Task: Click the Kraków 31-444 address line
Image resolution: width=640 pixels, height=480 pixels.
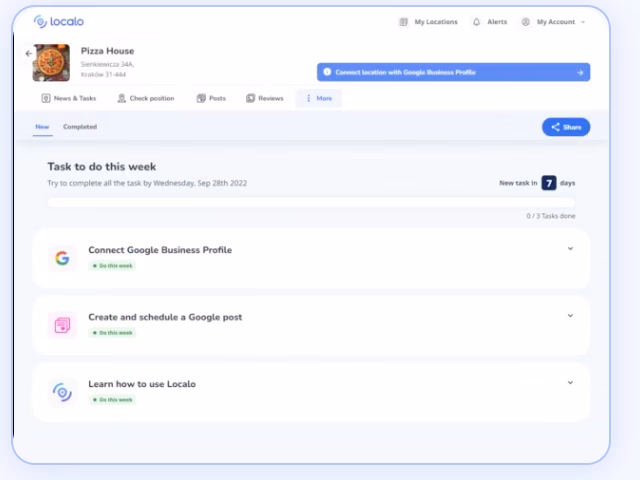Action: tap(103, 74)
